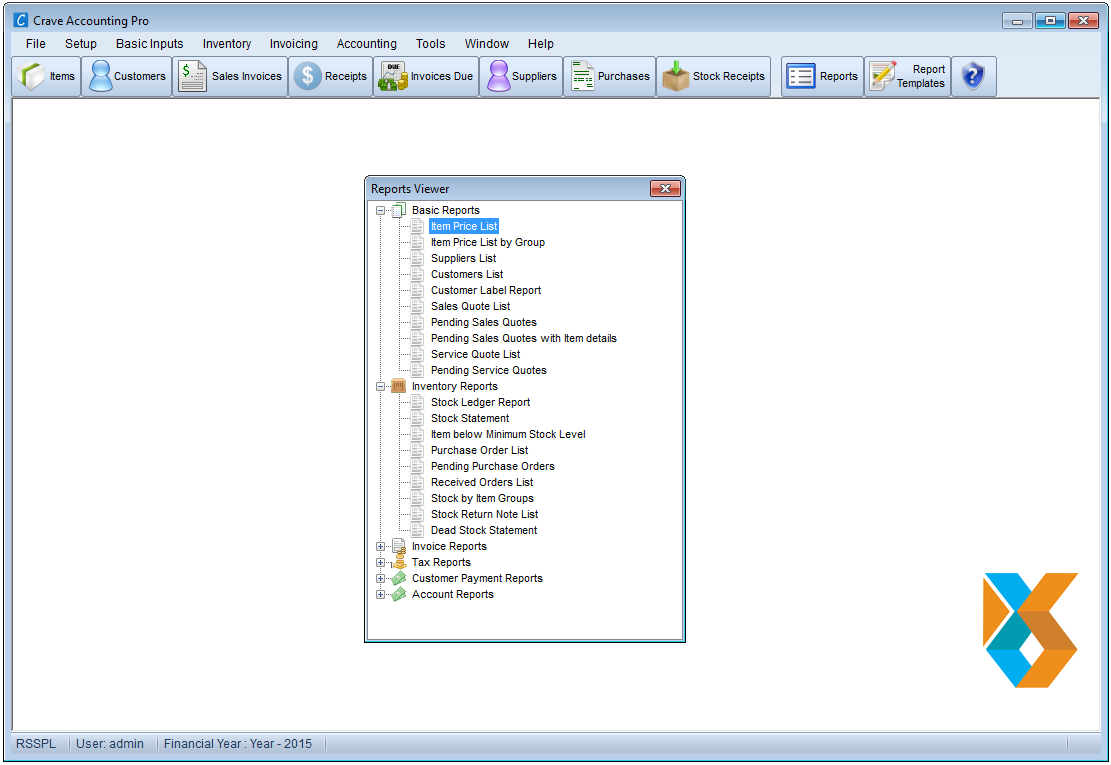Click the Account Reports category icon
1111x765 pixels.
pos(399,594)
